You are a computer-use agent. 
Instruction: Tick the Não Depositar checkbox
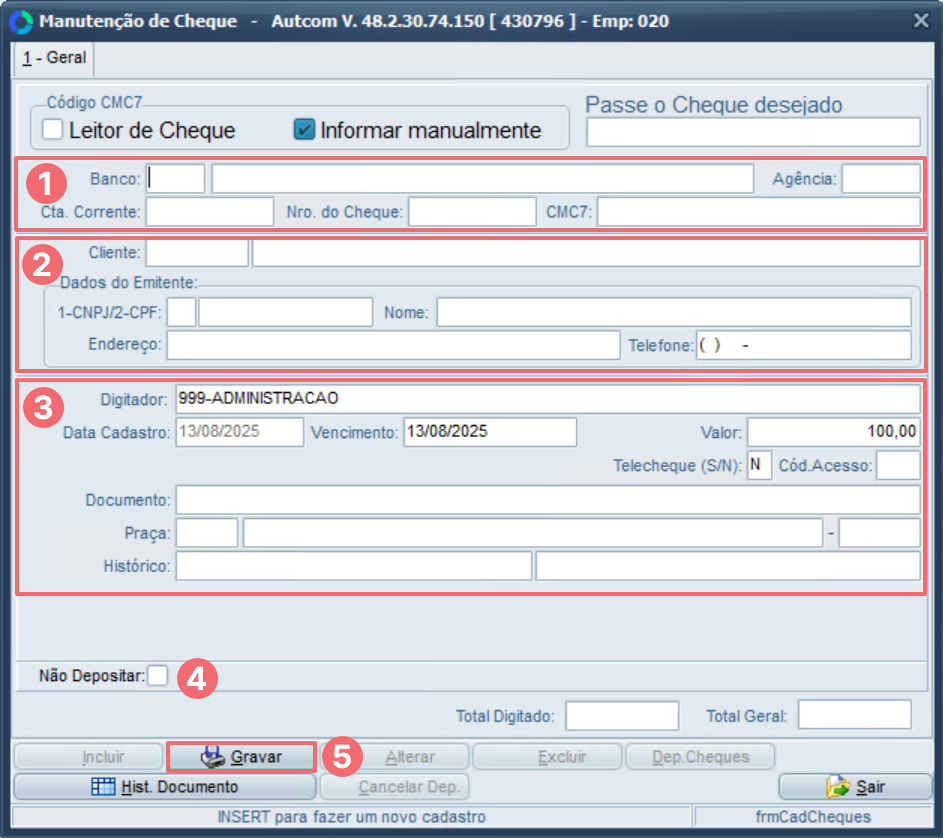(x=158, y=675)
